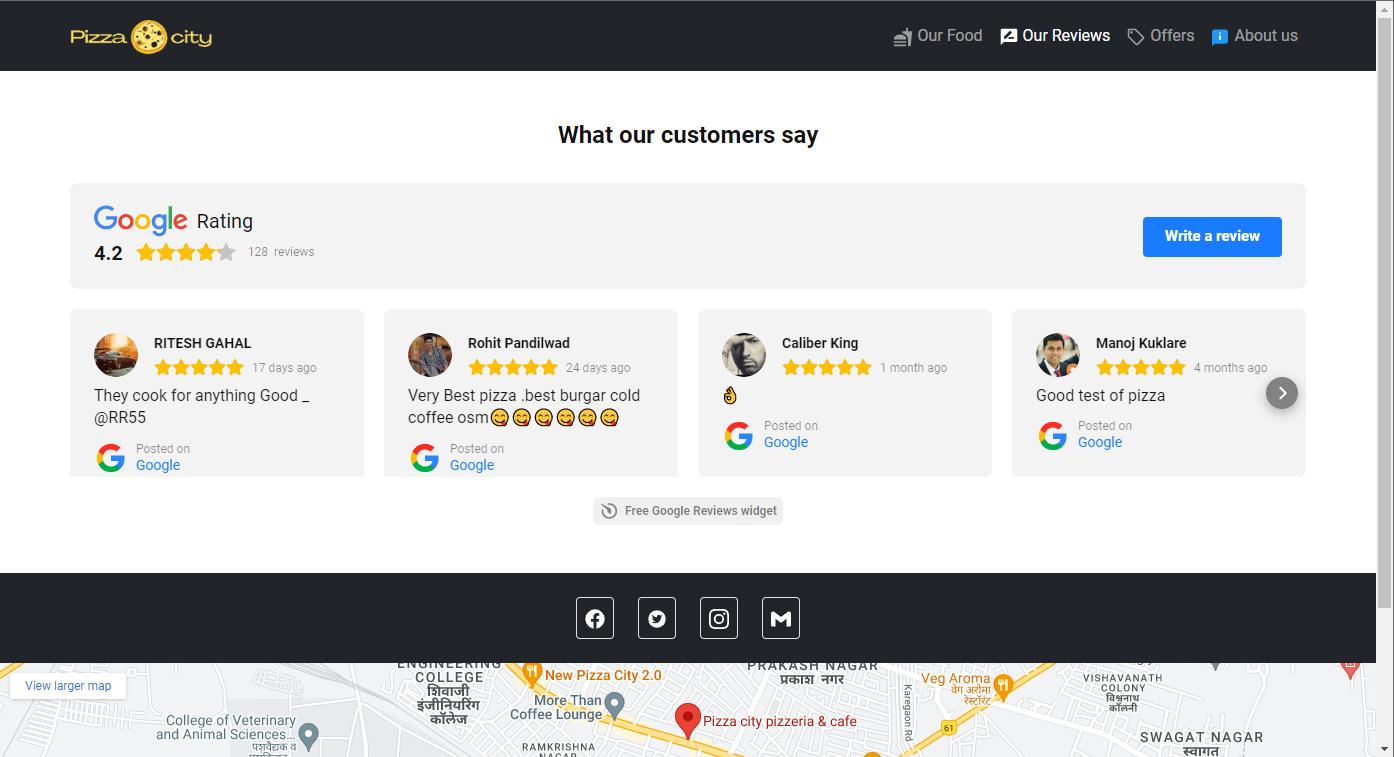Image resolution: width=1394 pixels, height=757 pixels.
Task: Click the five stars in Caliber King review
Action: point(827,367)
